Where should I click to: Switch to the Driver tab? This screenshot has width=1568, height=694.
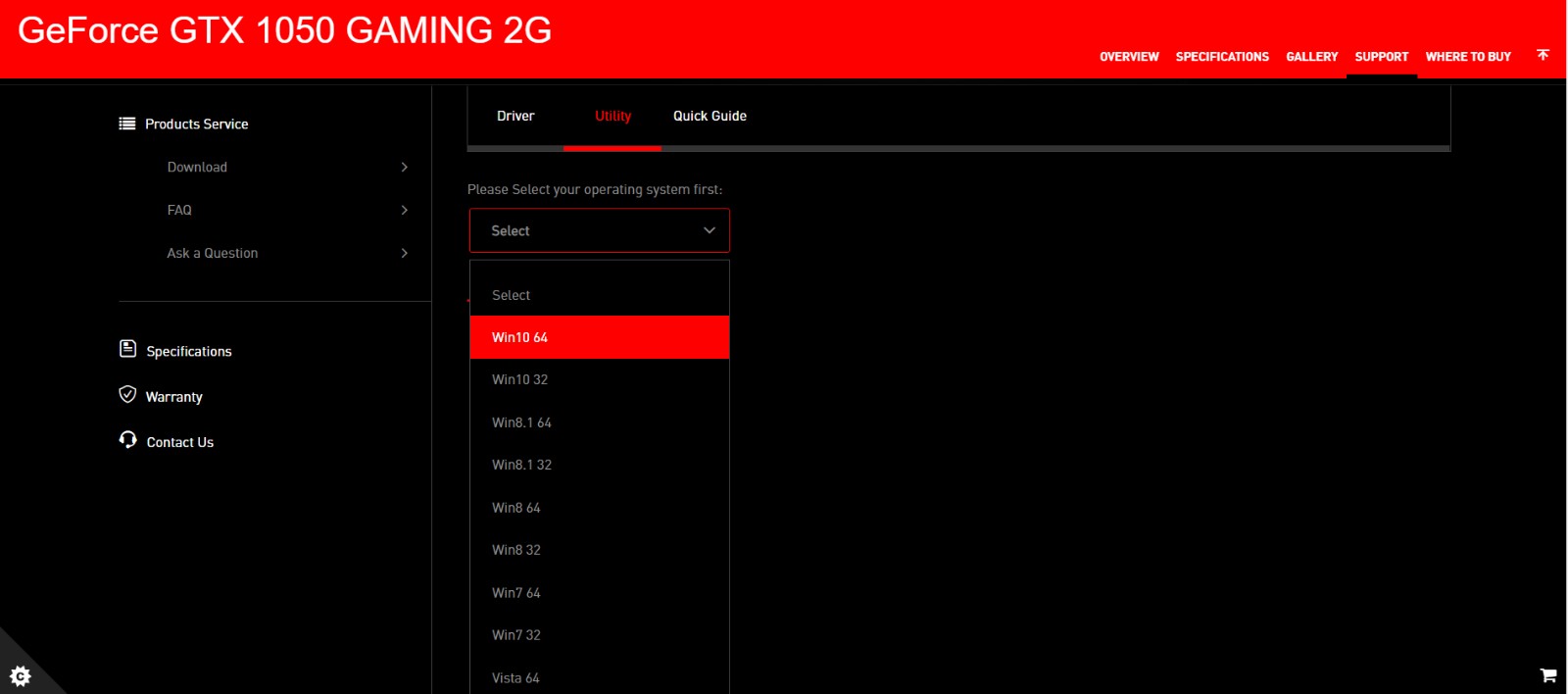[x=515, y=116]
